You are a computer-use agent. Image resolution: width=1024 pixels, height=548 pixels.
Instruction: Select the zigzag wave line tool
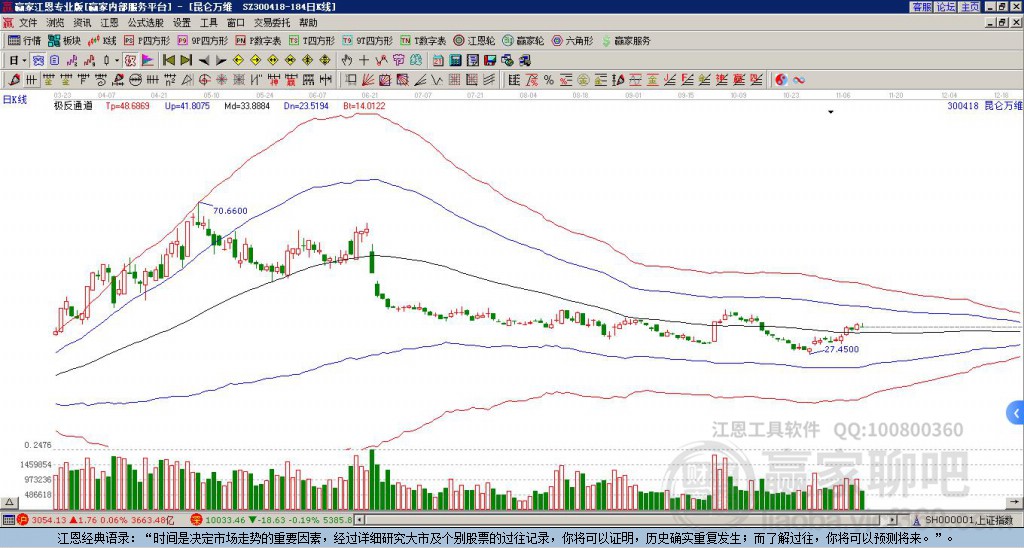click(x=437, y=80)
